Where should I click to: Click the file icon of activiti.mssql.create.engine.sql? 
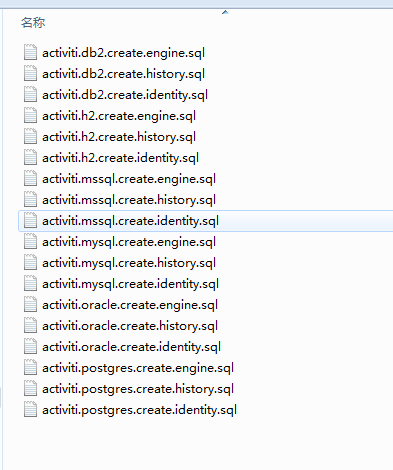(x=30, y=179)
